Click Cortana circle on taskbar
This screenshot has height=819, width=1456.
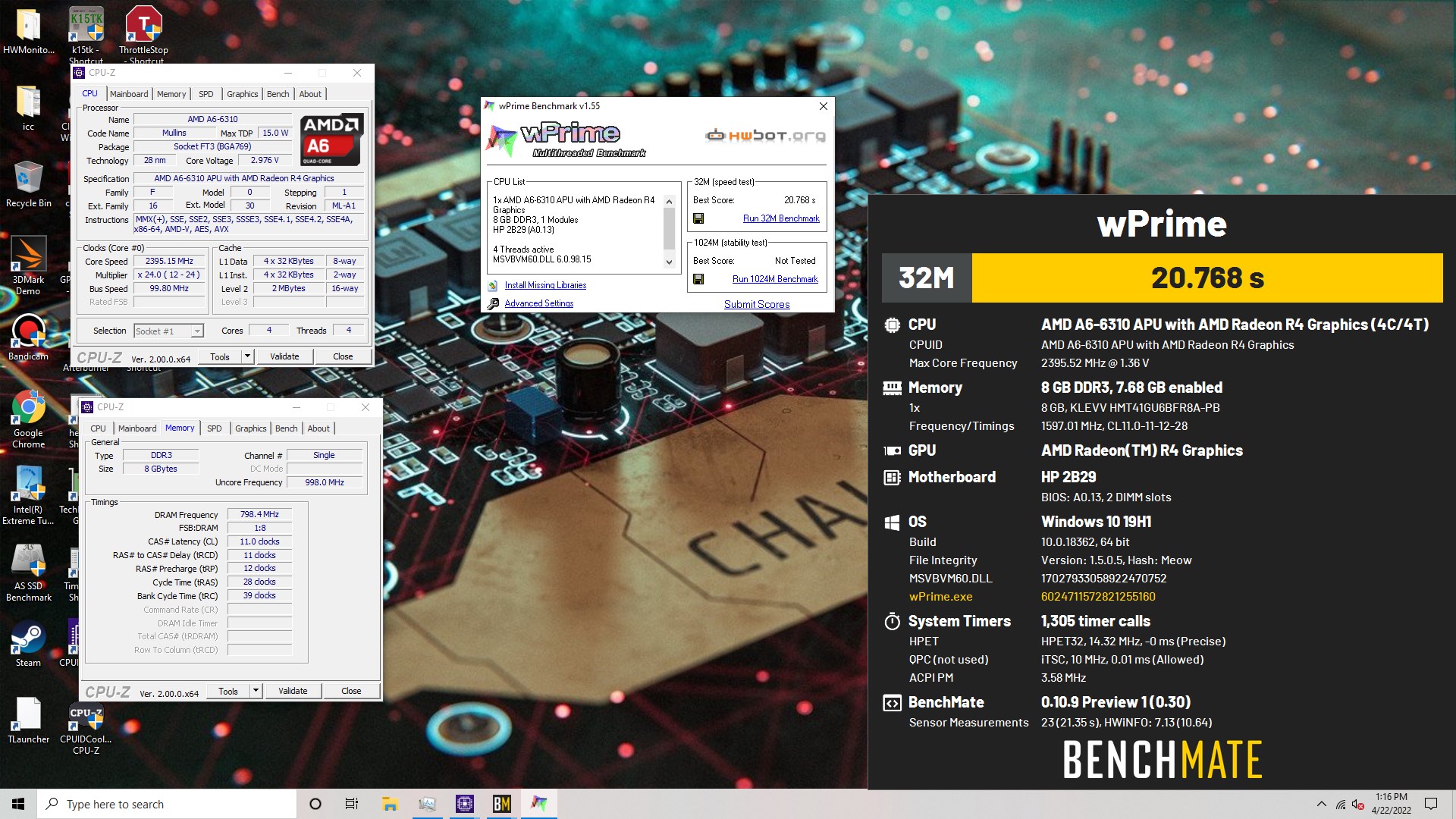315,804
